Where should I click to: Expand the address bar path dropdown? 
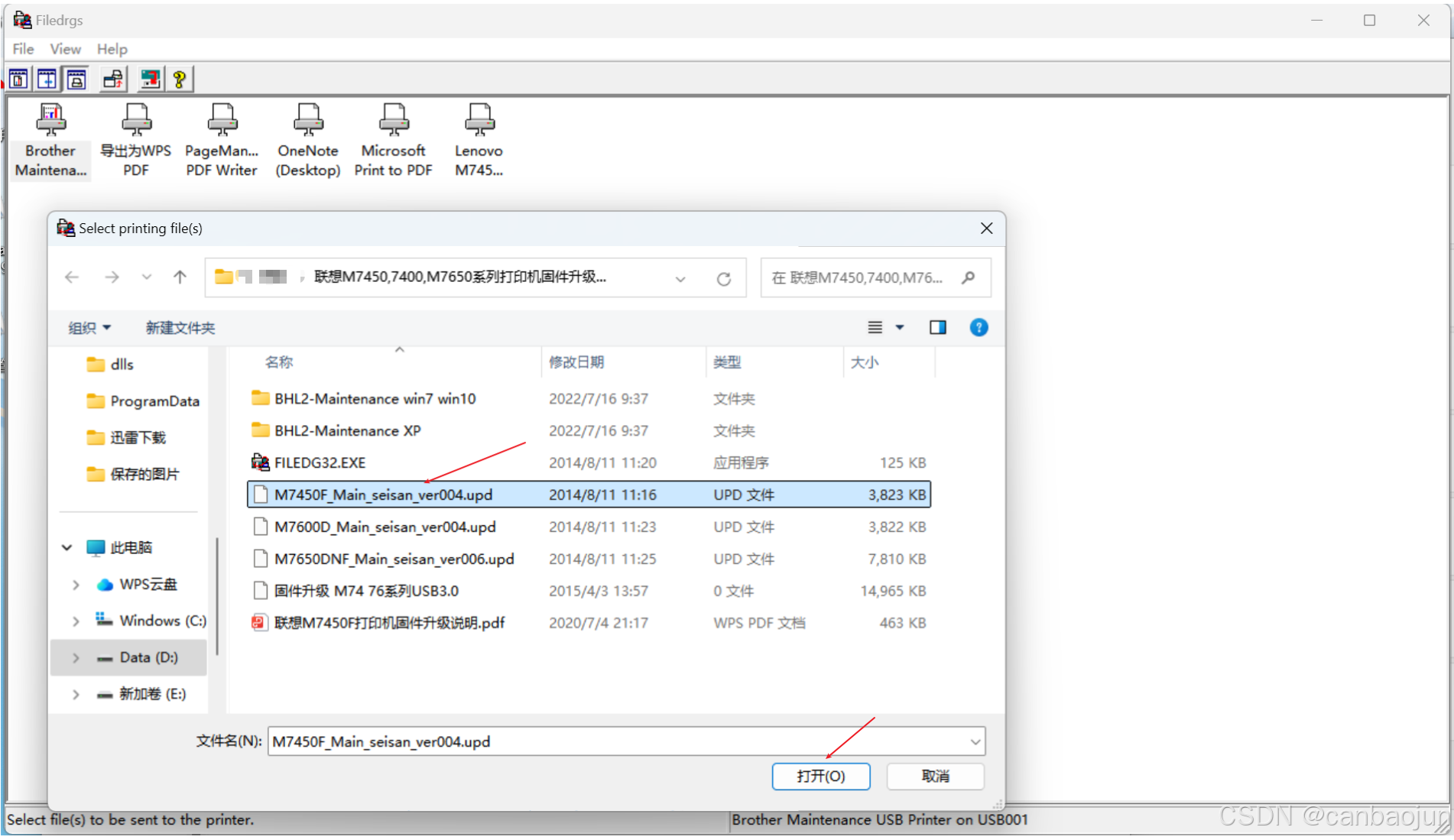[680, 279]
